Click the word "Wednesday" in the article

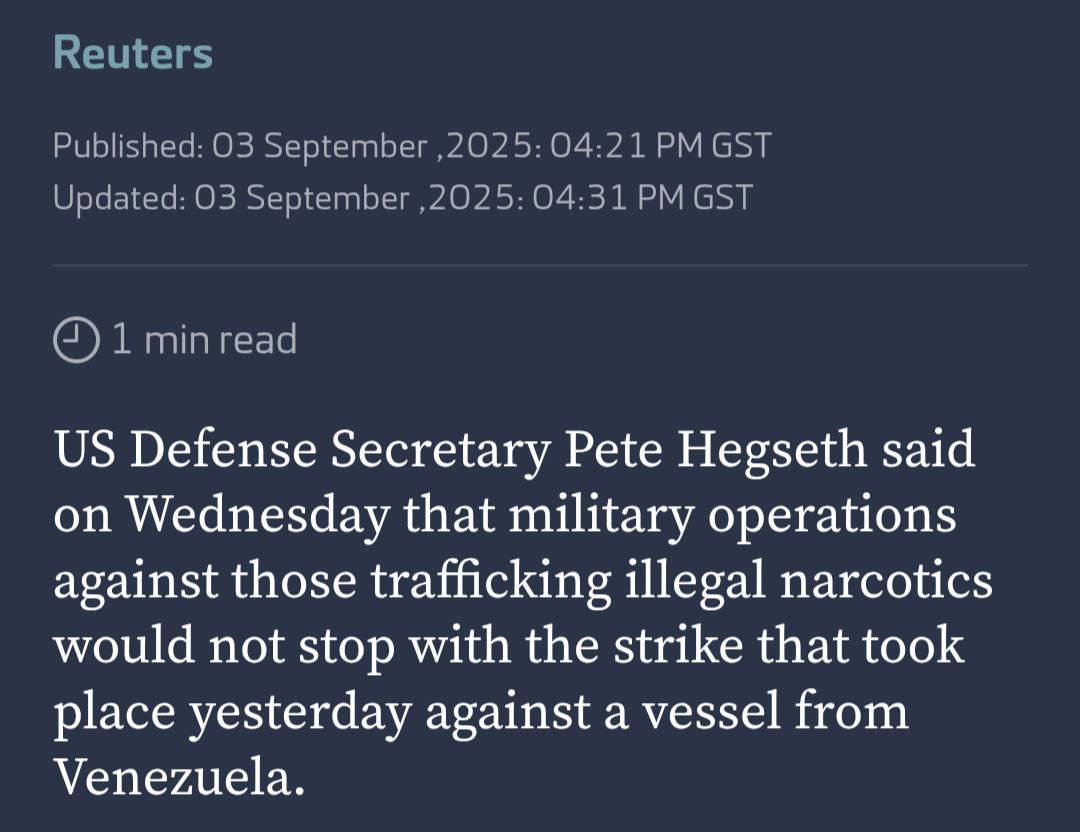260,516
